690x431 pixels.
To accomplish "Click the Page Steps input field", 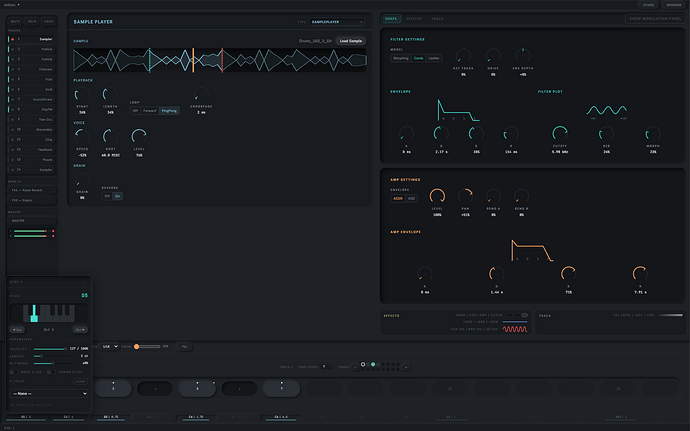I will click(x=327, y=367).
